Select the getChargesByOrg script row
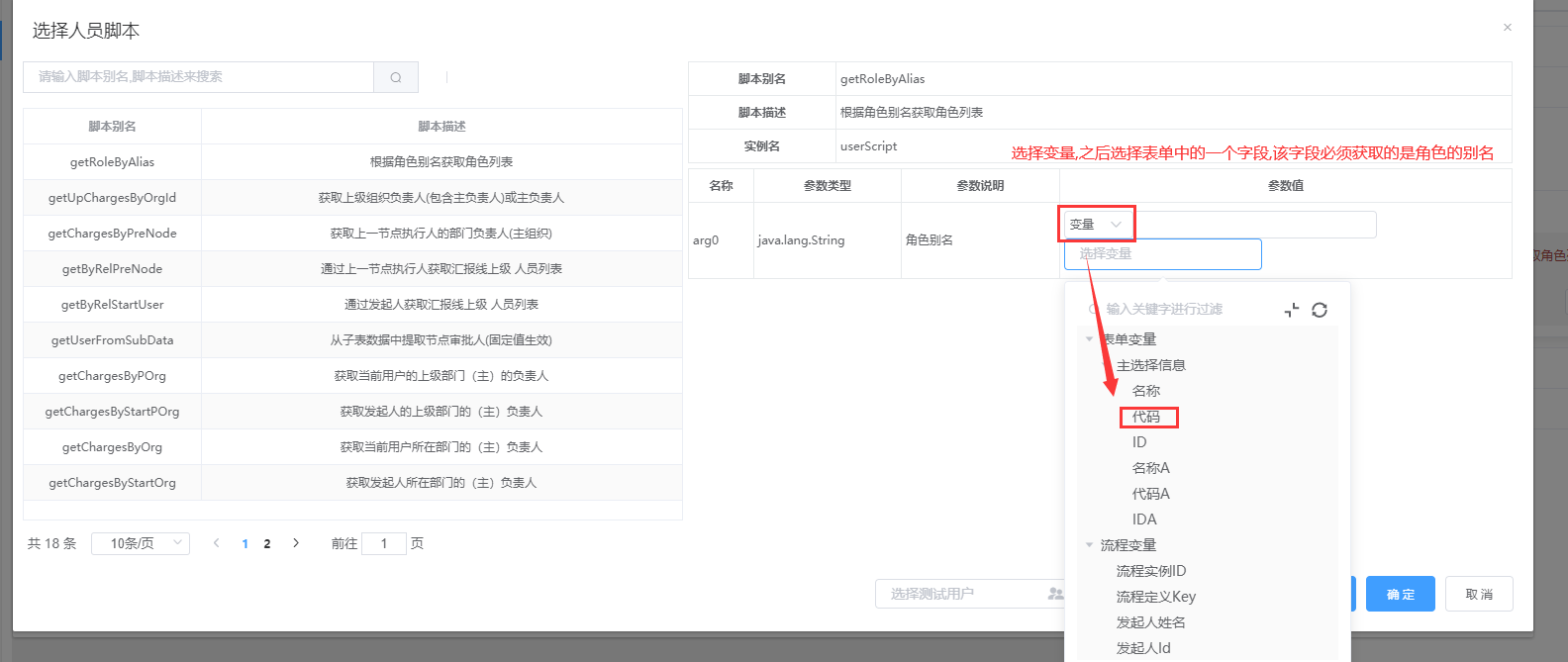The height and width of the screenshot is (662, 1568). pyautogui.click(x=112, y=447)
